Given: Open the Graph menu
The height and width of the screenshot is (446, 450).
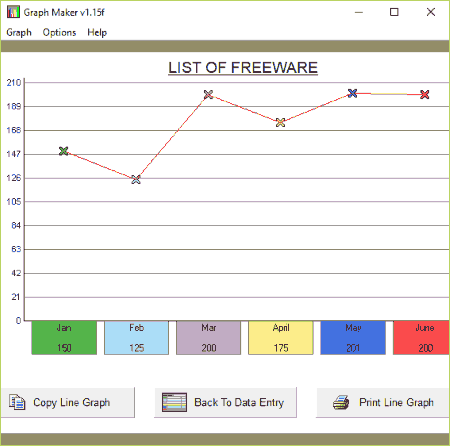Looking at the screenshot, I should click(19, 32).
